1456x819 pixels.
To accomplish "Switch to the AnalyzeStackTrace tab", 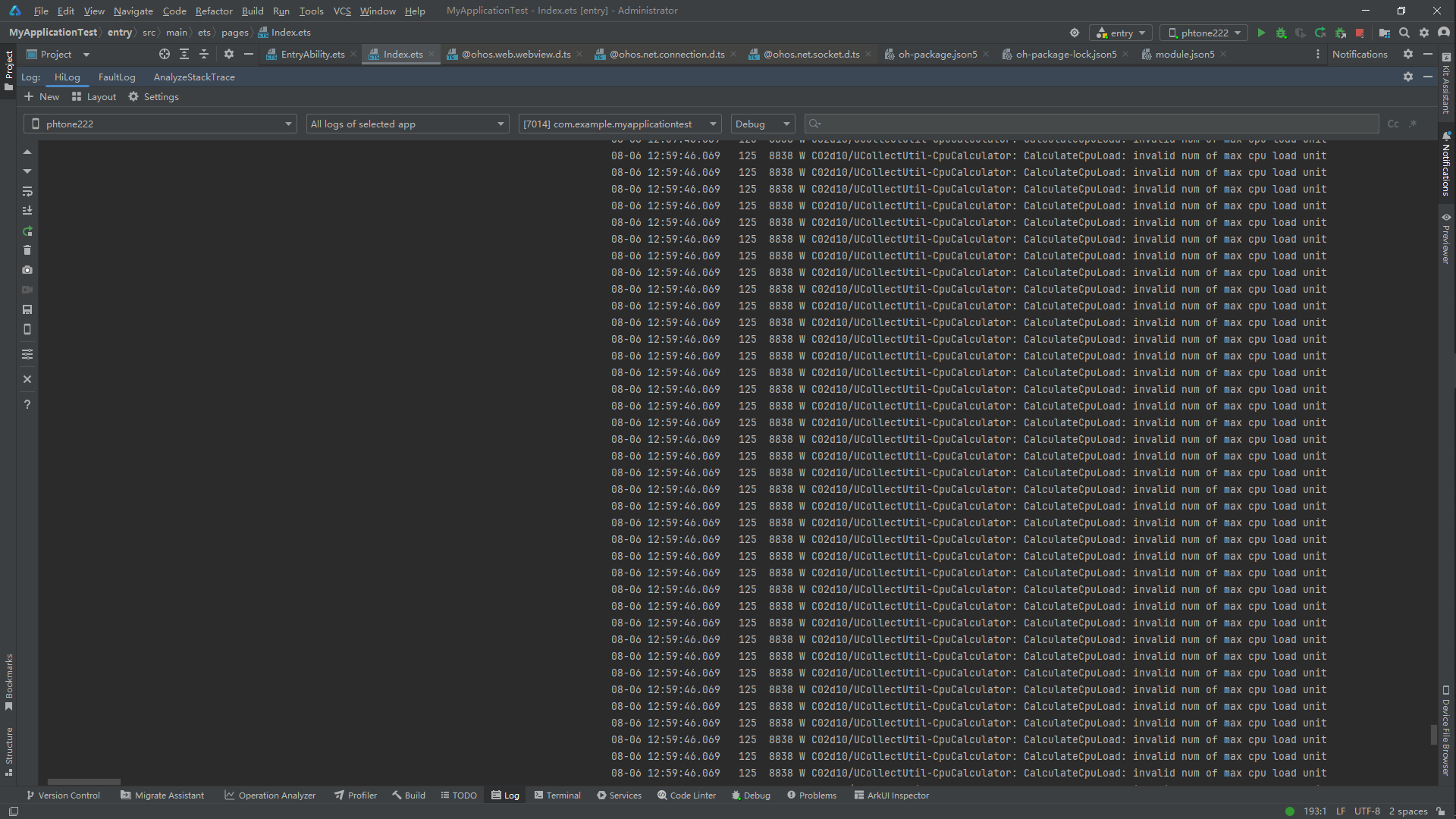I will tap(194, 77).
